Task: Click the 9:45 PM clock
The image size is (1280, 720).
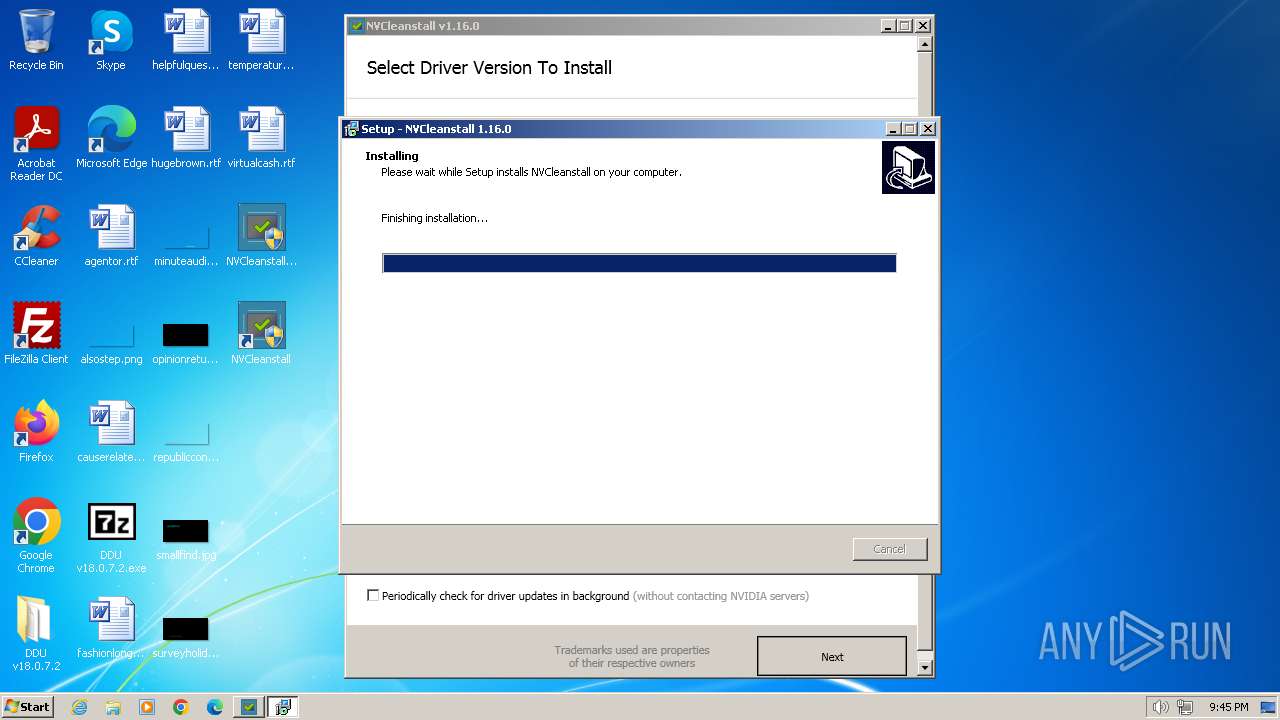Action: [x=1228, y=707]
